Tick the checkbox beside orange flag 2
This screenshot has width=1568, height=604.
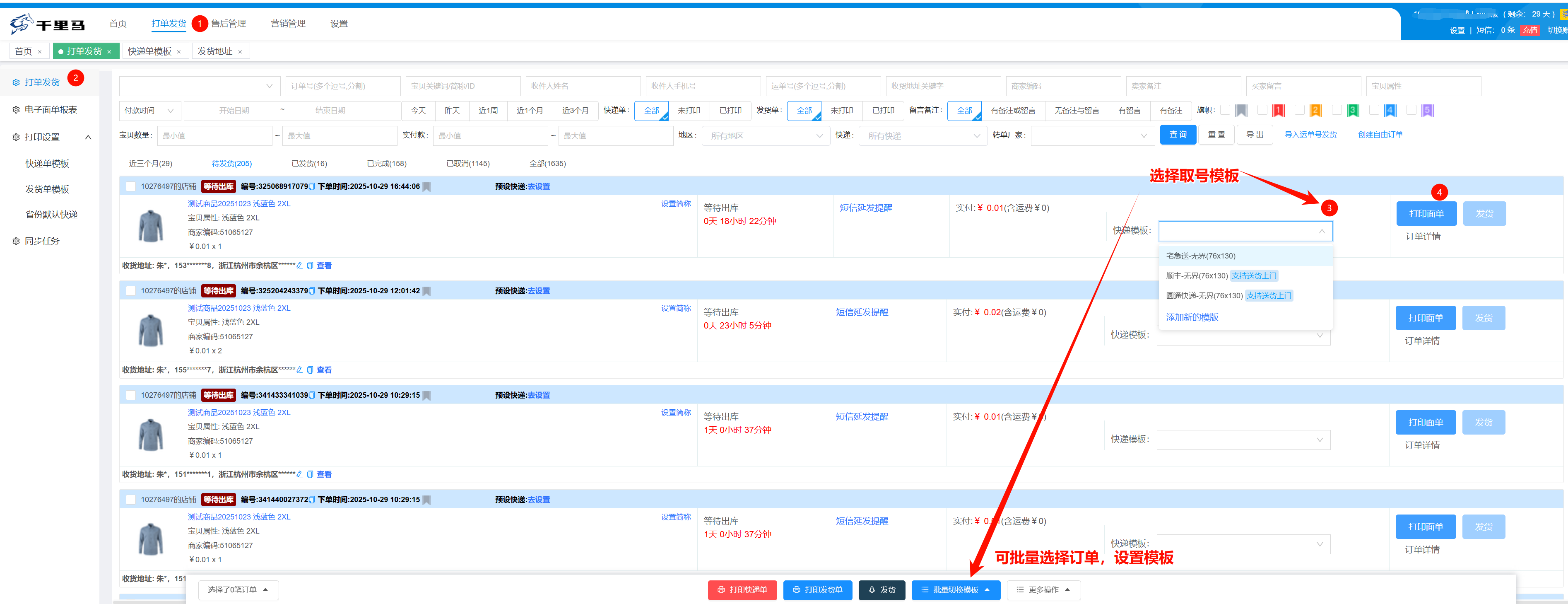click(x=1300, y=110)
